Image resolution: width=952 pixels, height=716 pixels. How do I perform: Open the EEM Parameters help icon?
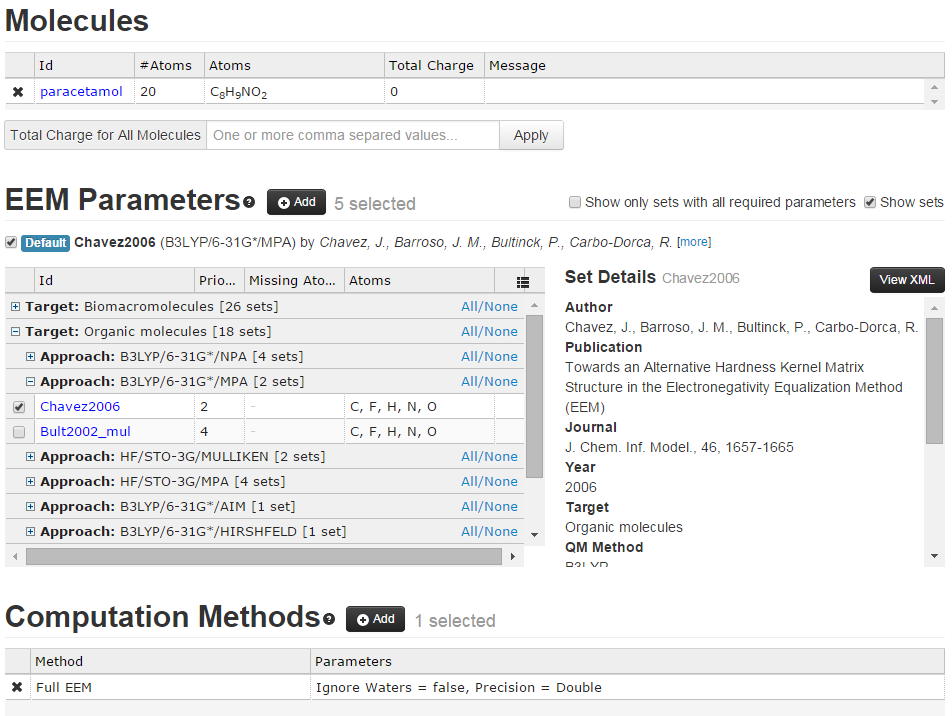(249, 202)
